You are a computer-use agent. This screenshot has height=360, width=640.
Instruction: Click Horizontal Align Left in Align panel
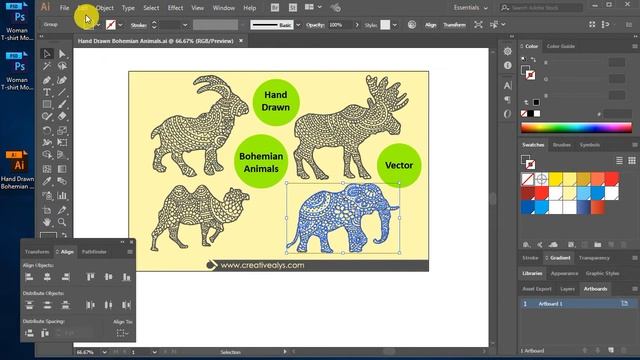tap(29, 277)
